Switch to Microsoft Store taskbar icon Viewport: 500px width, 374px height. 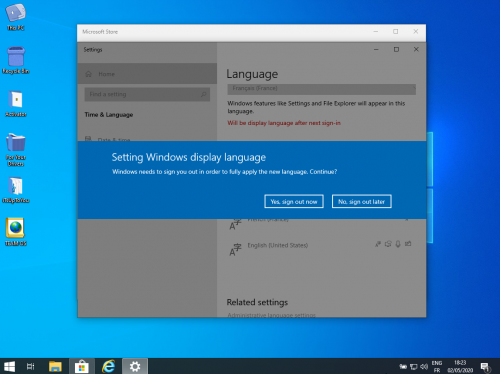(x=82, y=366)
